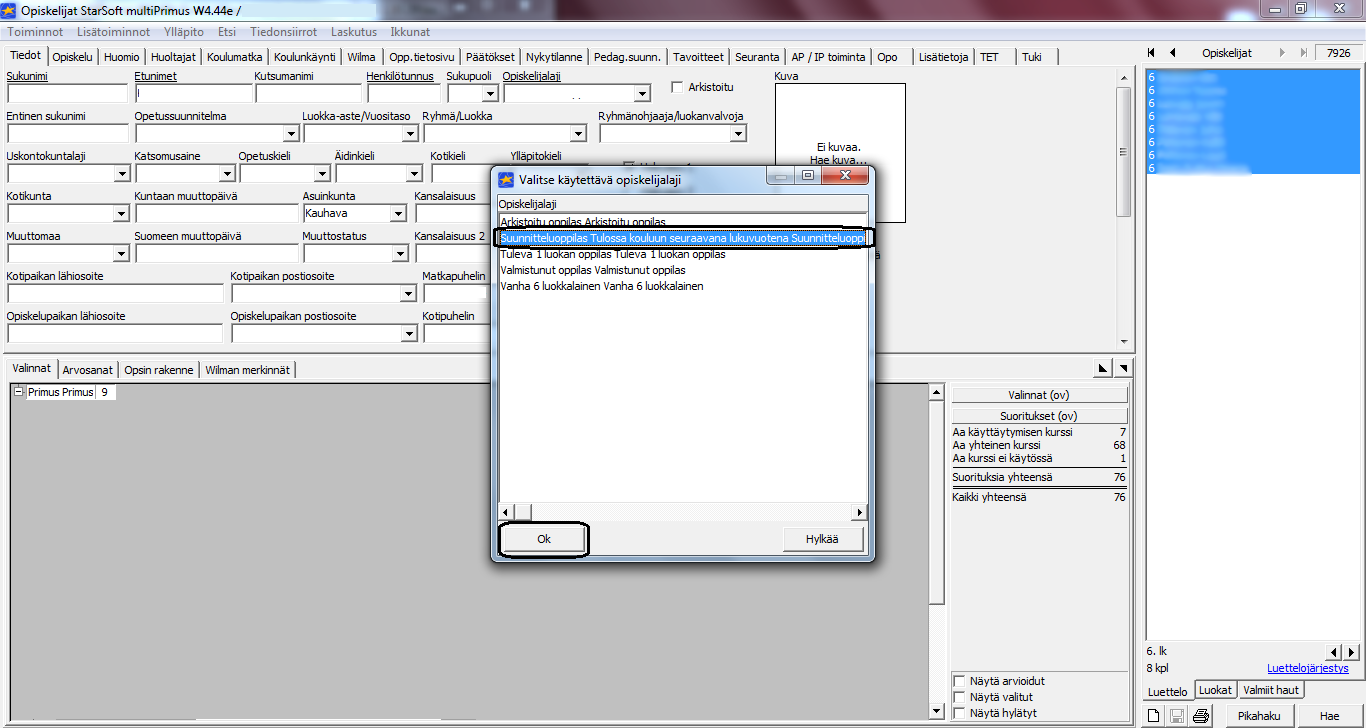Viewport: 1366px width, 728px height.
Task: Open the Ryhmänohjaaja/luokanvalvoja dropdown
Action: tap(738, 134)
